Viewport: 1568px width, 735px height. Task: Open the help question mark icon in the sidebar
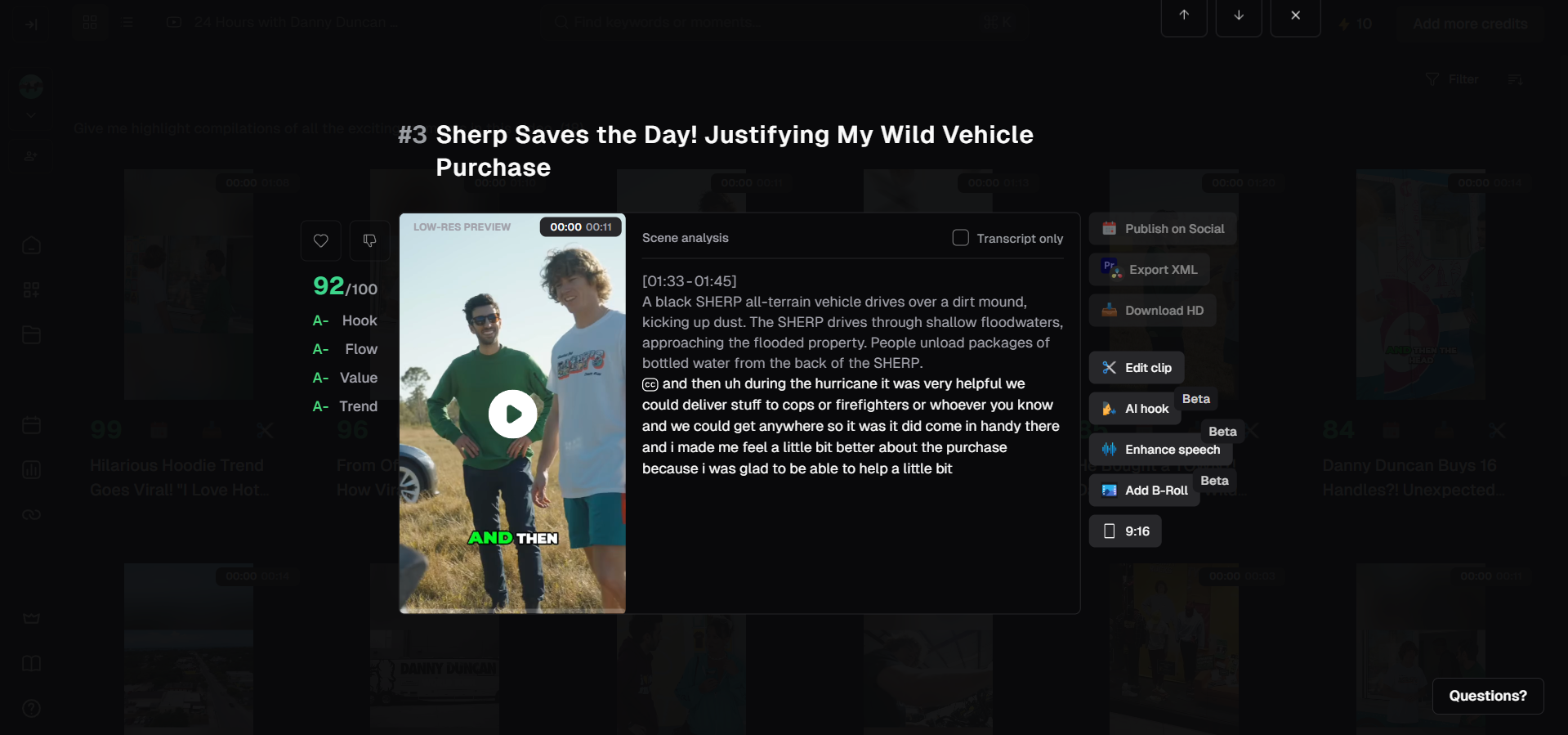31,708
